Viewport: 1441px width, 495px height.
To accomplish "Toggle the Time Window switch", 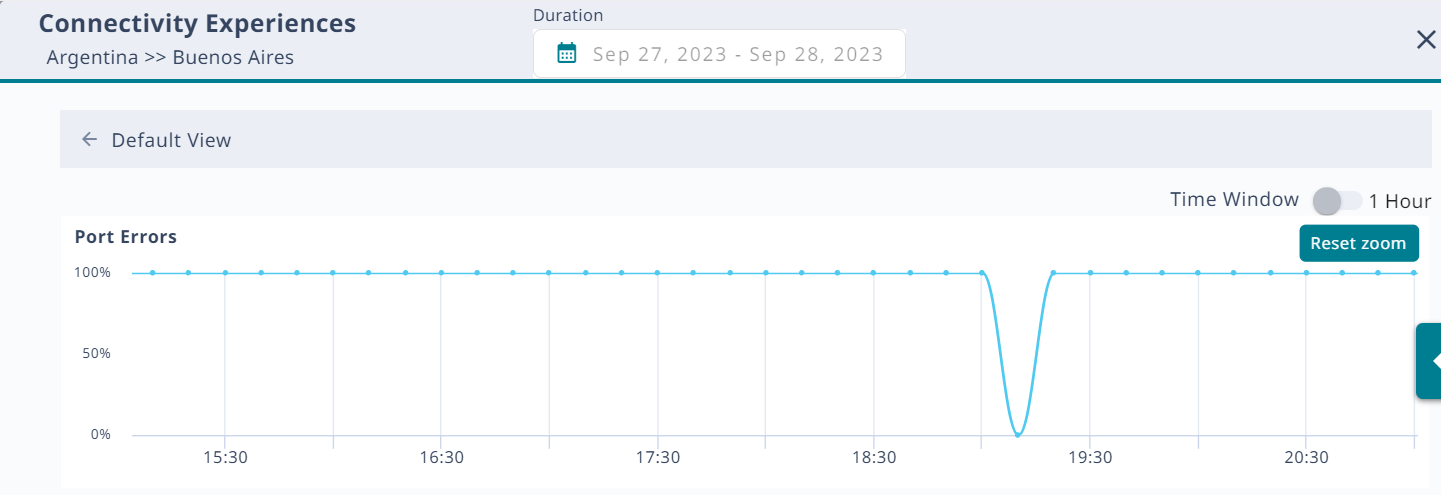I will point(1337,201).
